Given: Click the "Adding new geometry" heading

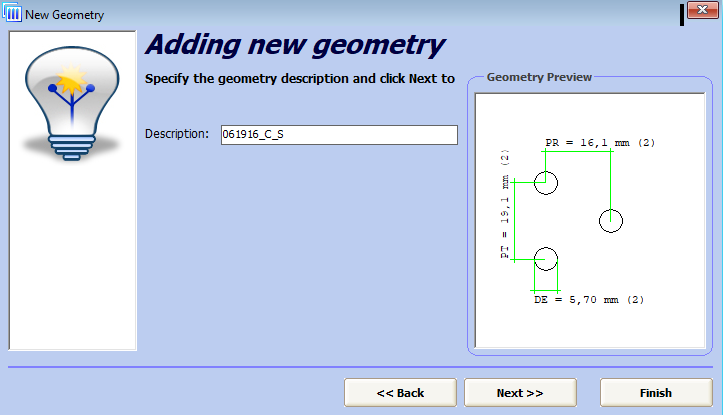Looking at the screenshot, I should [295, 45].
